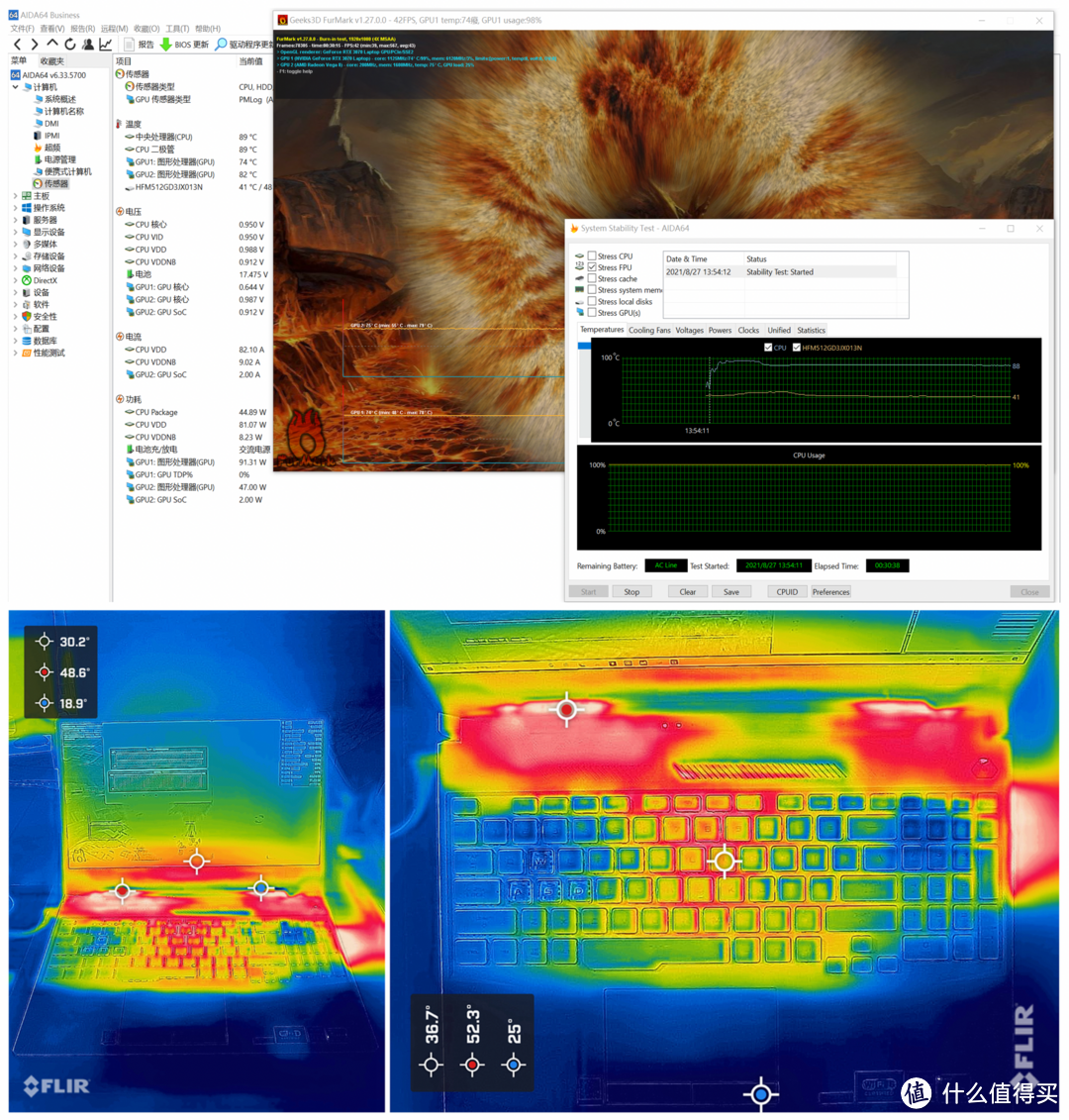1069x1120 pixels.
Task: Select 系统概述 in the tree
Action: (x=60, y=99)
